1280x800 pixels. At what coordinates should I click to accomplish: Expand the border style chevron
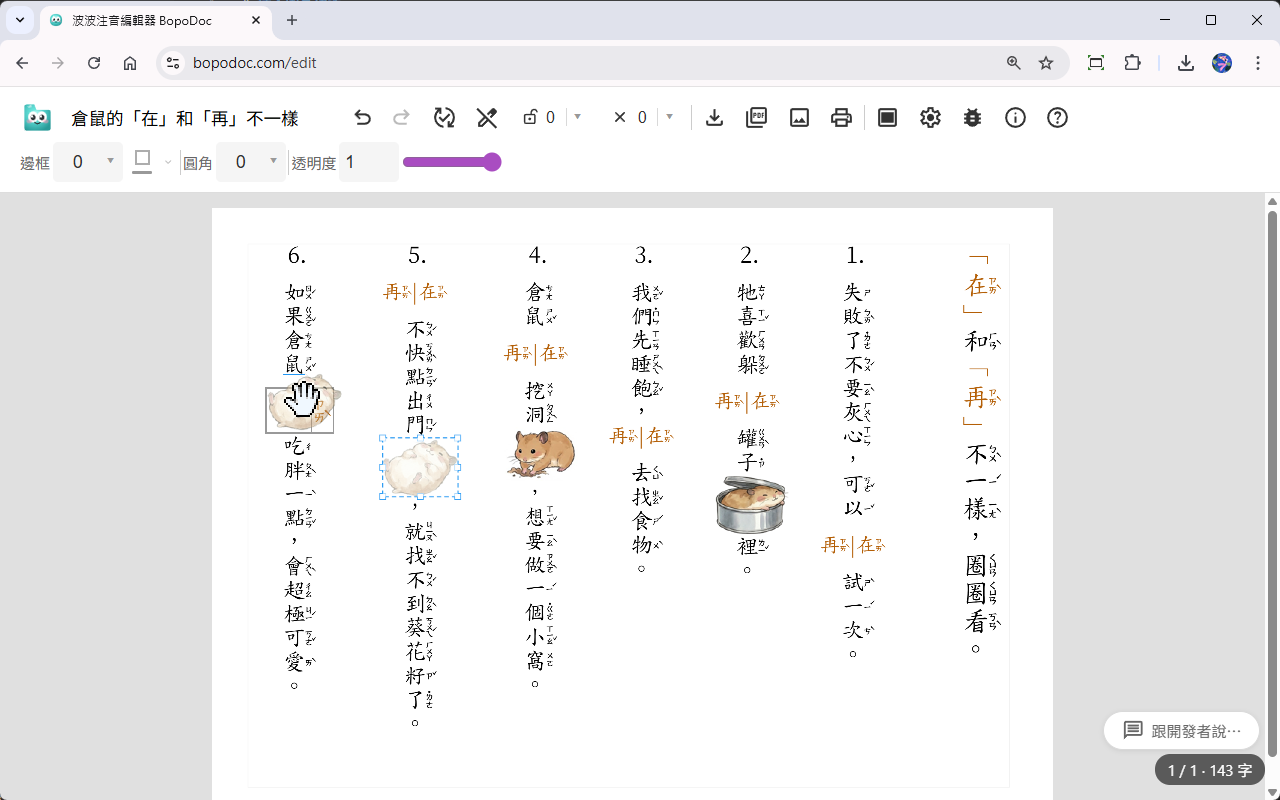pos(167,161)
